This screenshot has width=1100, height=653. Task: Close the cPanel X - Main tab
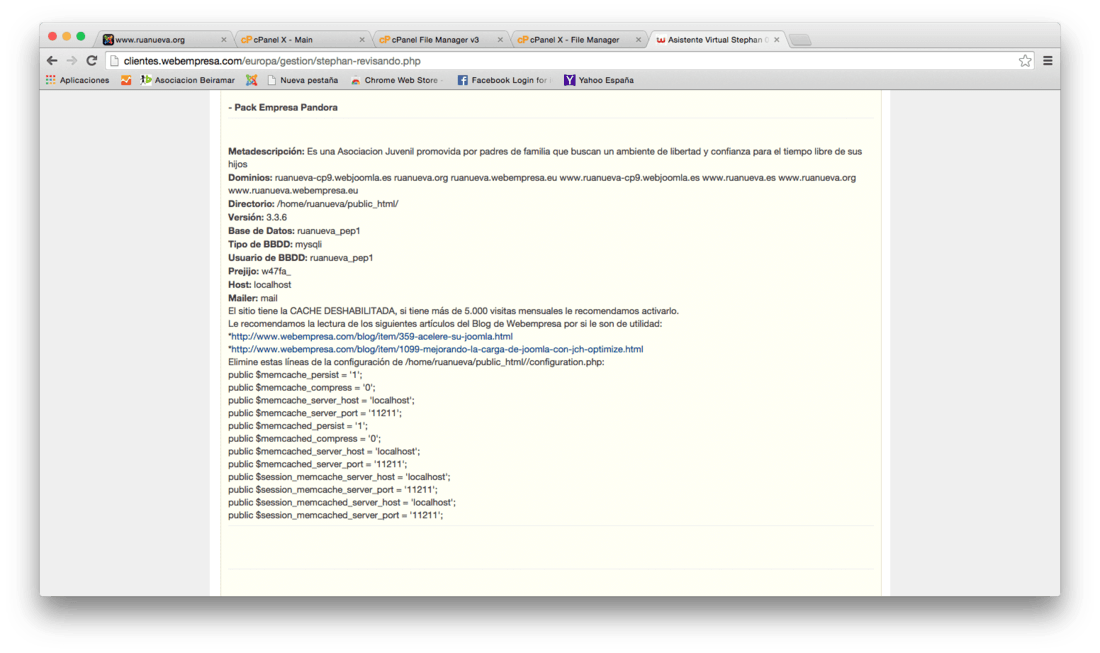(x=362, y=40)
